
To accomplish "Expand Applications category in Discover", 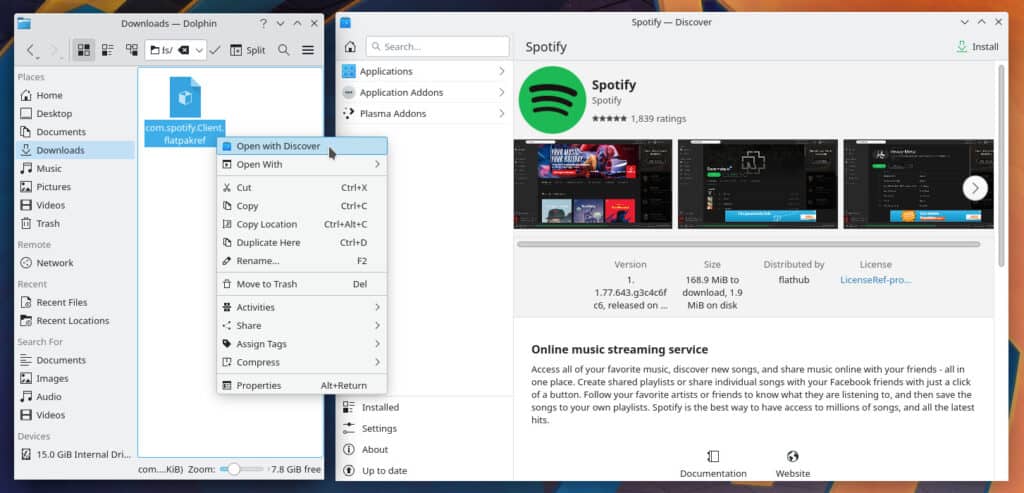I will (x=424, y=71).
